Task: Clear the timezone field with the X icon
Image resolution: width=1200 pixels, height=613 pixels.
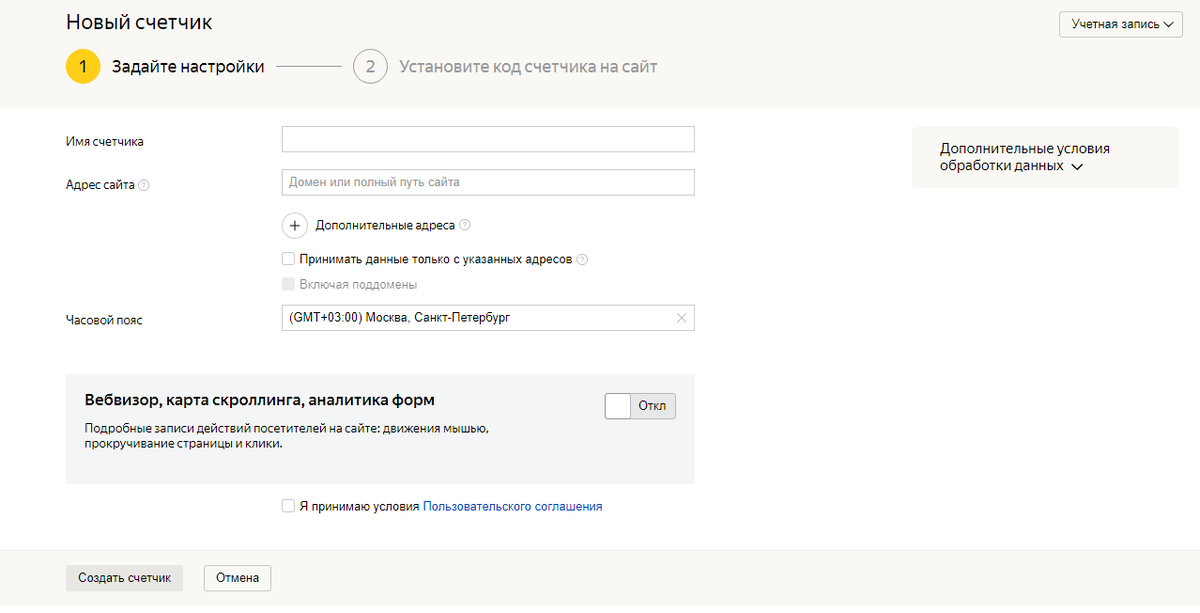Action: pyautogui.click(x=682, y=318)
